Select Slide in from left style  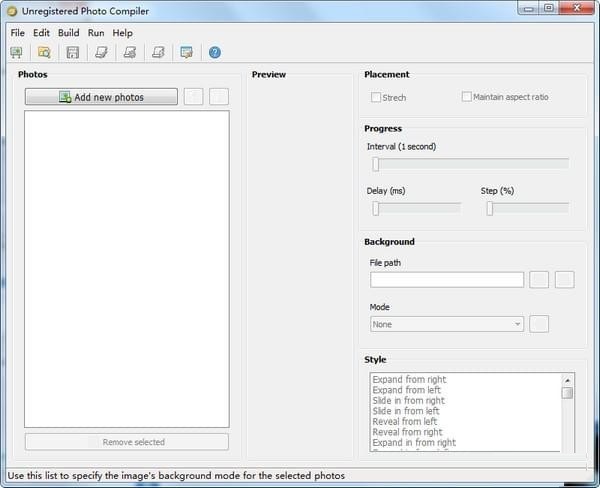(406, 411)
